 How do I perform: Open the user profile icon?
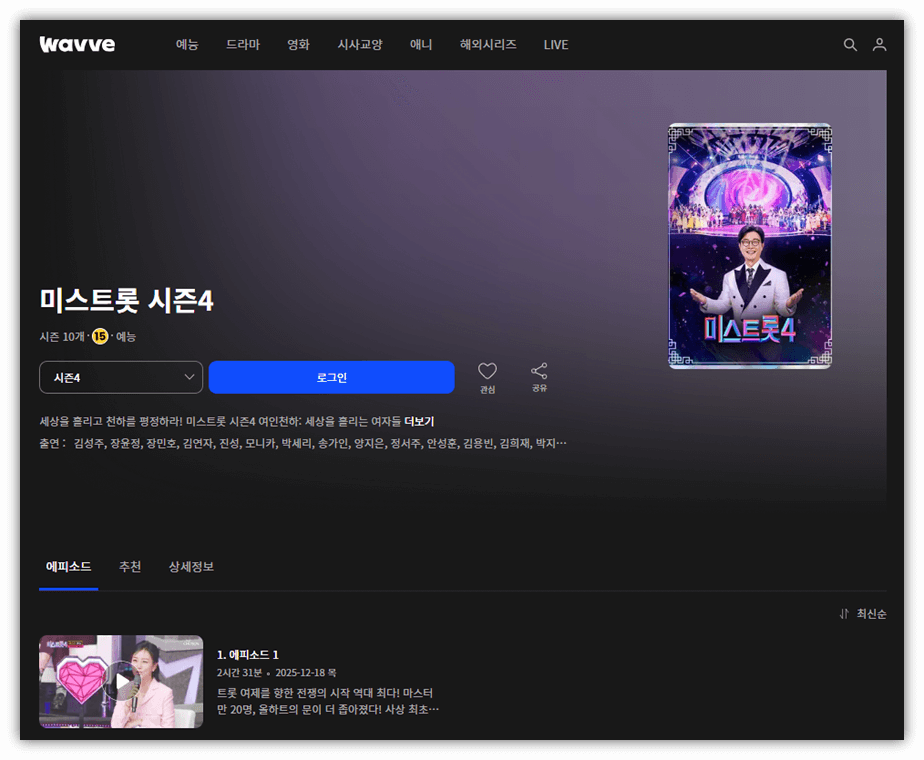879,44
